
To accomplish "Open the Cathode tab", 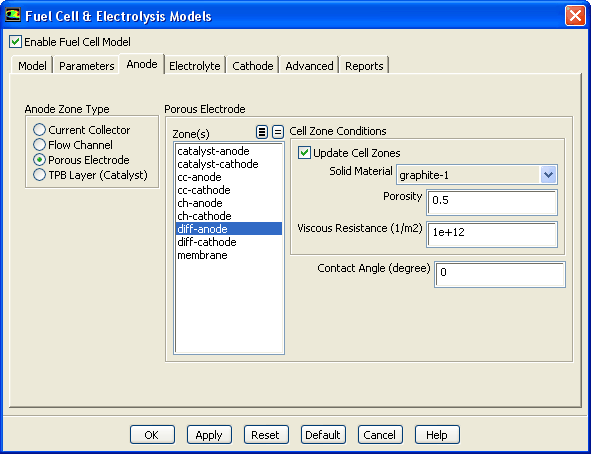I will pos(253,66).
